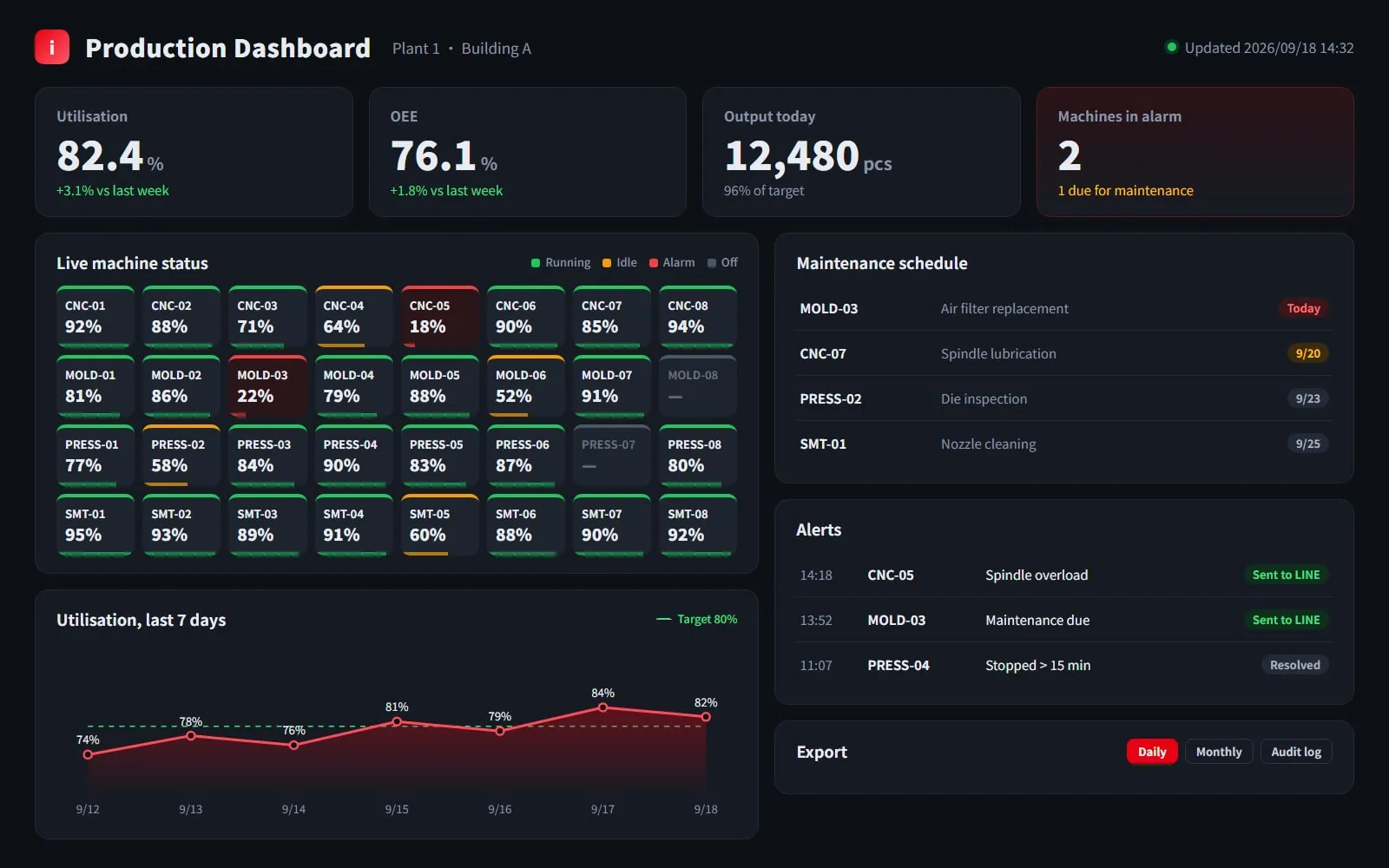Image resolution: width=1389 pixels, height=868 pixels.
Task: Click the 9/18 chart point at 82%
Action: click(706, 717)
